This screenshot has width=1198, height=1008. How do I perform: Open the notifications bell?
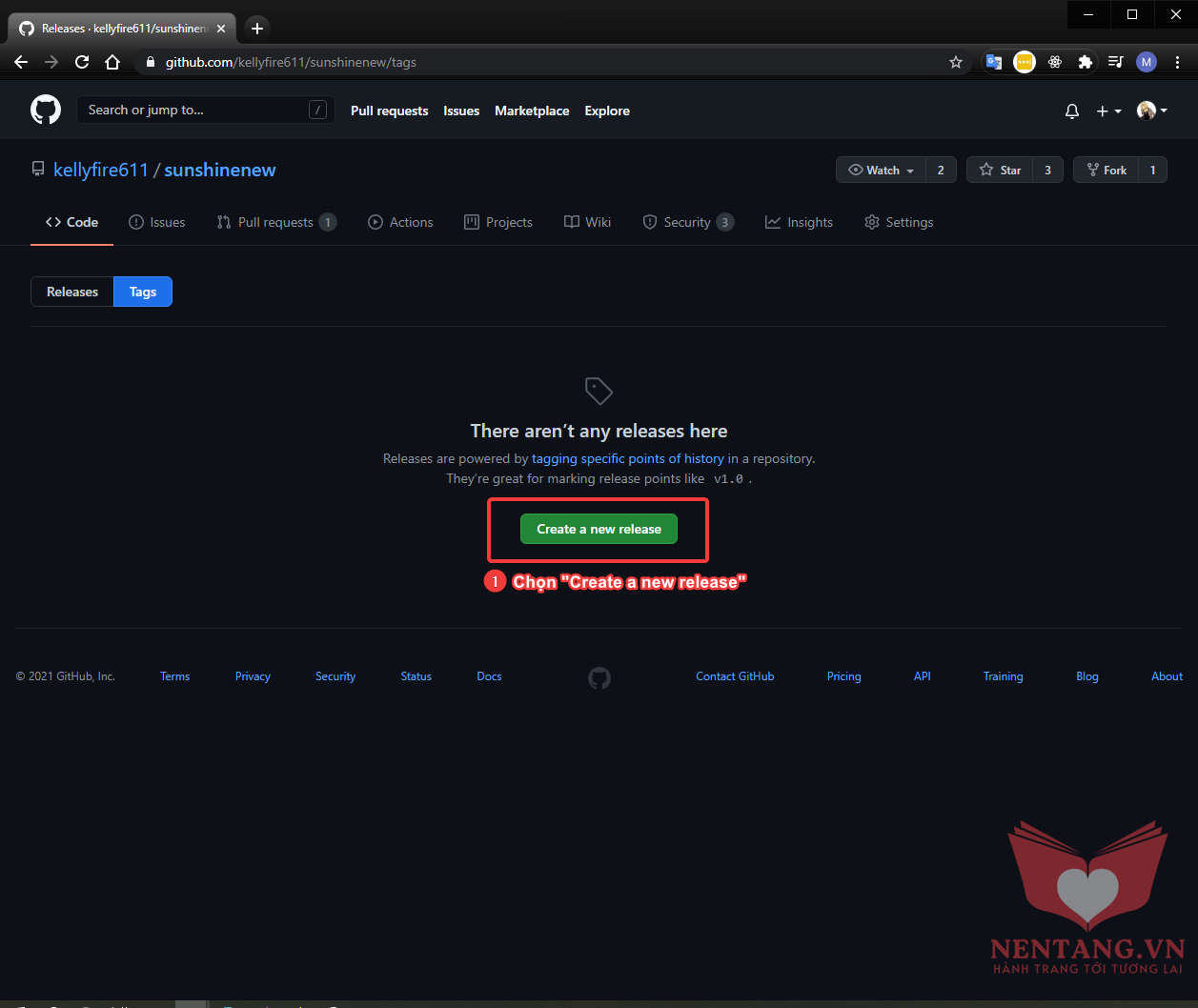(1072, 111)
